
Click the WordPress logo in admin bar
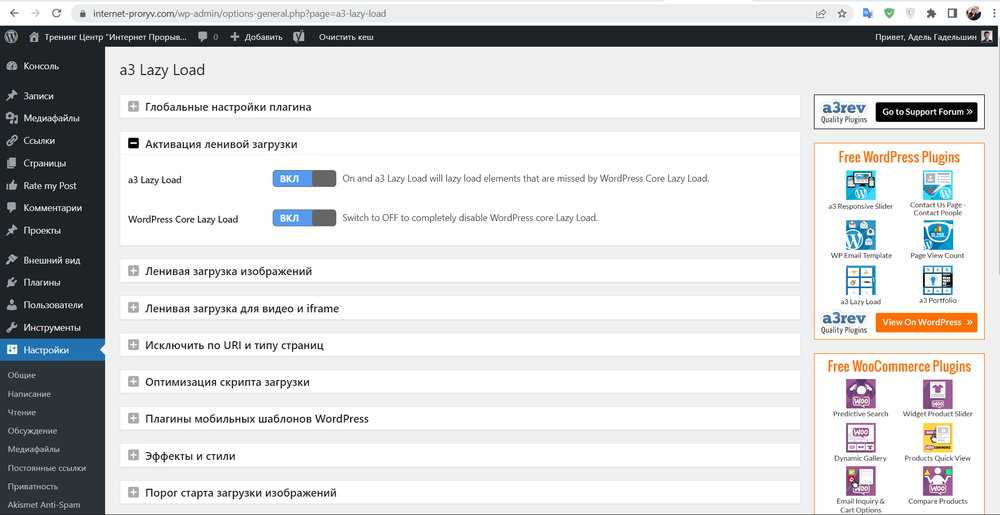11,36
